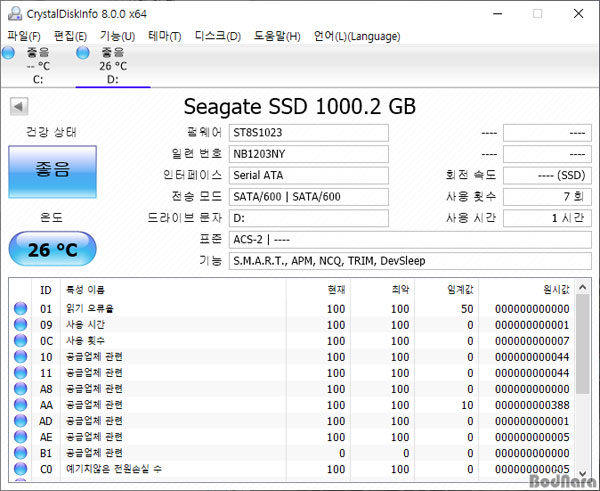
Task: Click the 좋음 health status button
Action: tap(52, 172)
